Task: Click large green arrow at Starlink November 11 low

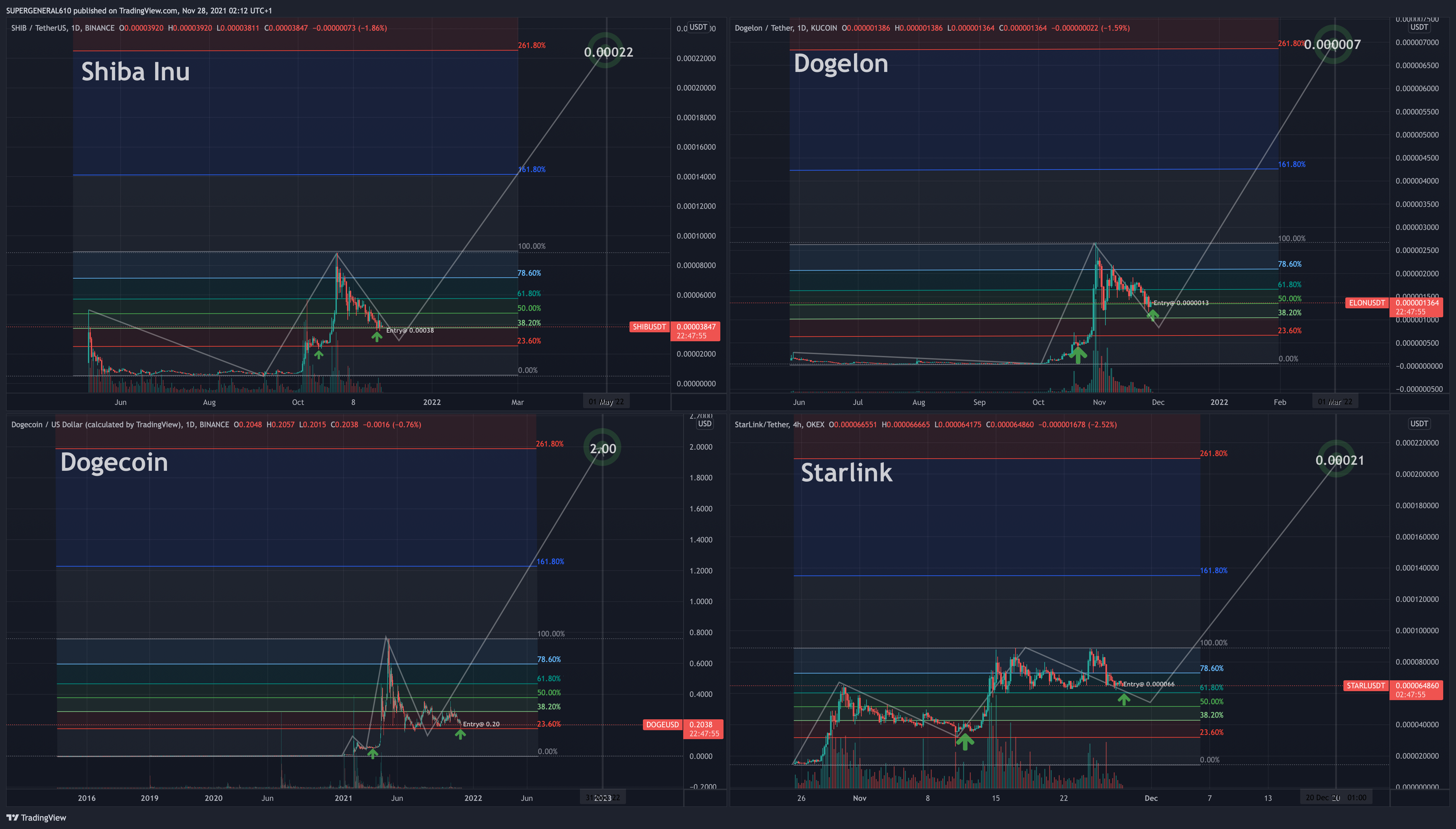Action: pos(964,741)
